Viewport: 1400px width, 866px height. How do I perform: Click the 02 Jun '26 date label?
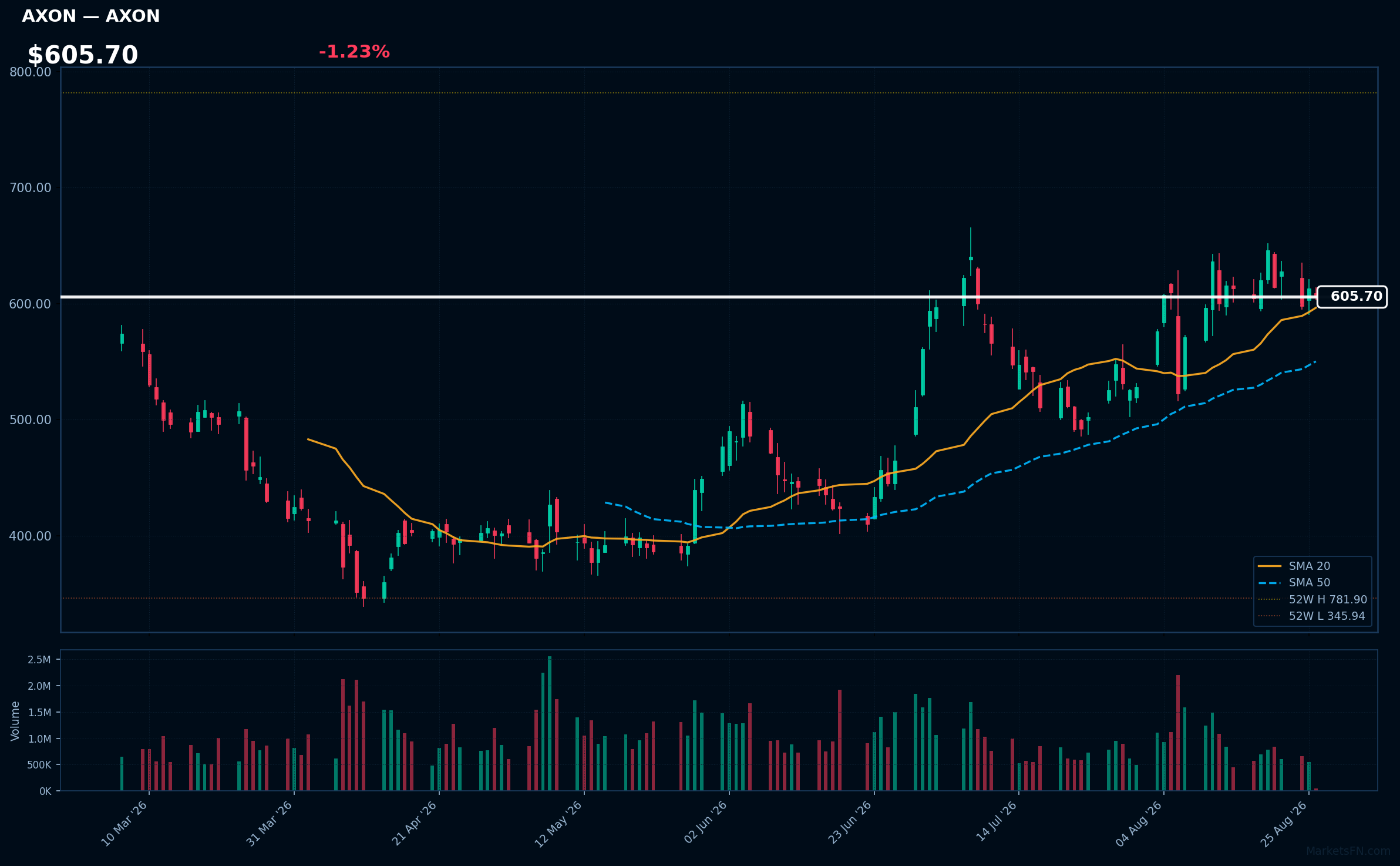point(706,822)
